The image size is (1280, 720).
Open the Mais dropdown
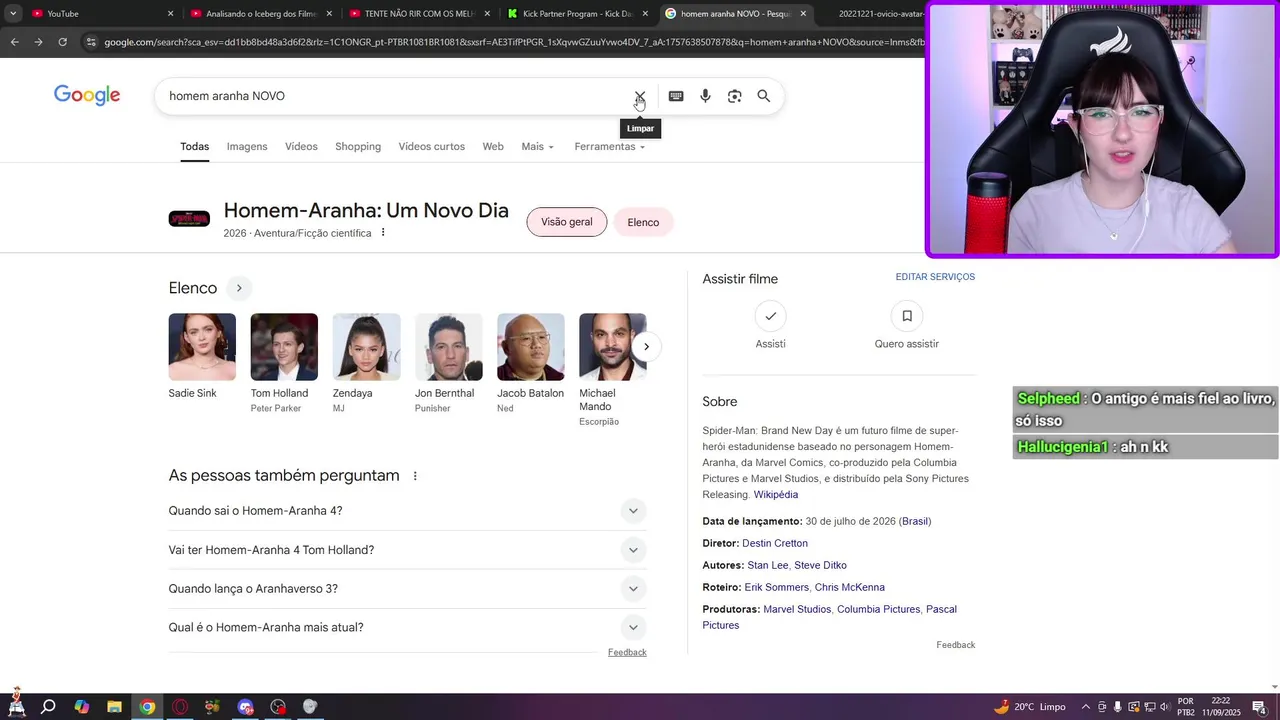(x=537, y=147)
